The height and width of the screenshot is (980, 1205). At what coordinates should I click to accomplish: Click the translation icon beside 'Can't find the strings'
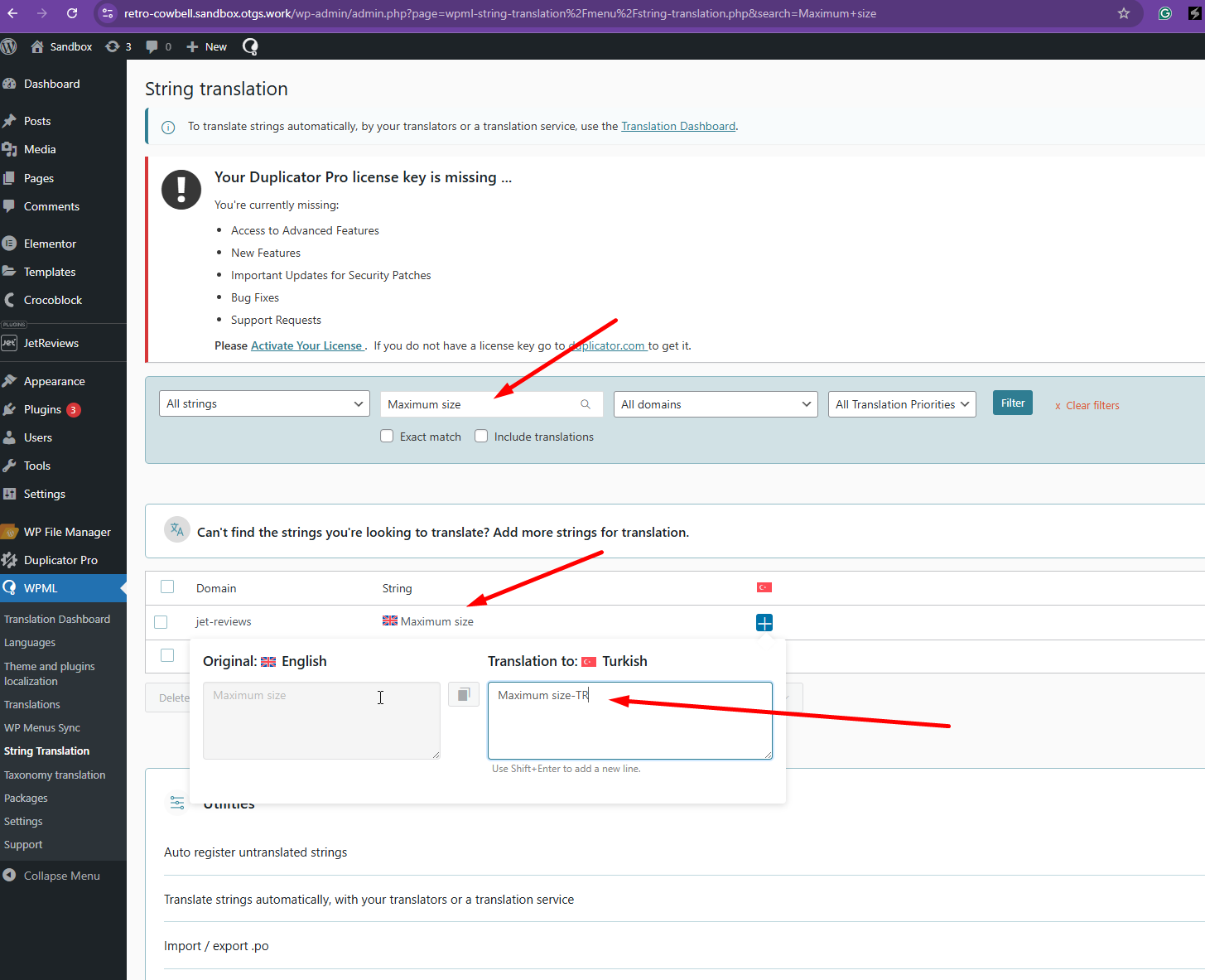[x=177, y=529]
